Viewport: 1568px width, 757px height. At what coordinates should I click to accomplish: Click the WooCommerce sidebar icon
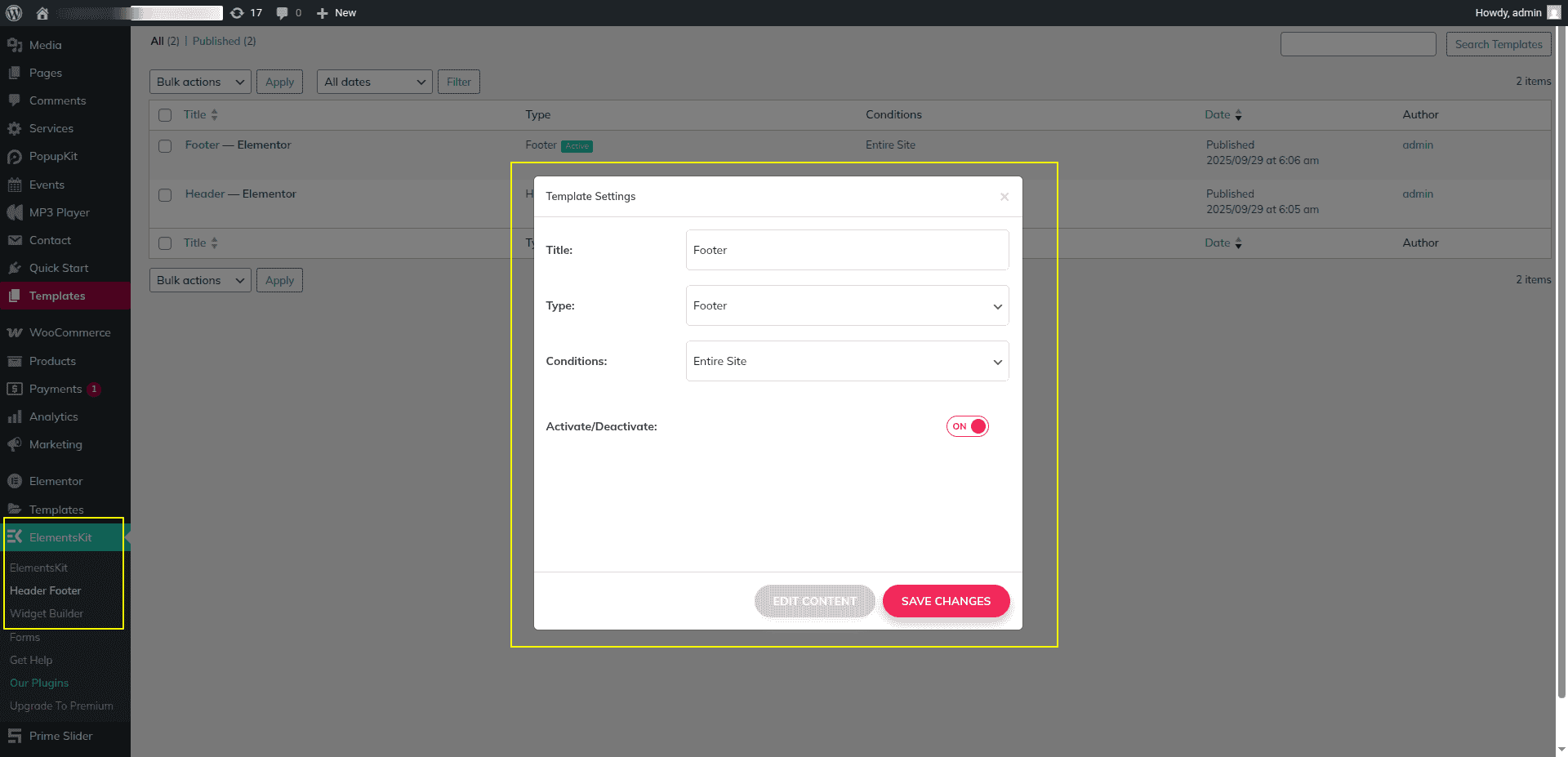pyautogui.click(x=15, y=333)
